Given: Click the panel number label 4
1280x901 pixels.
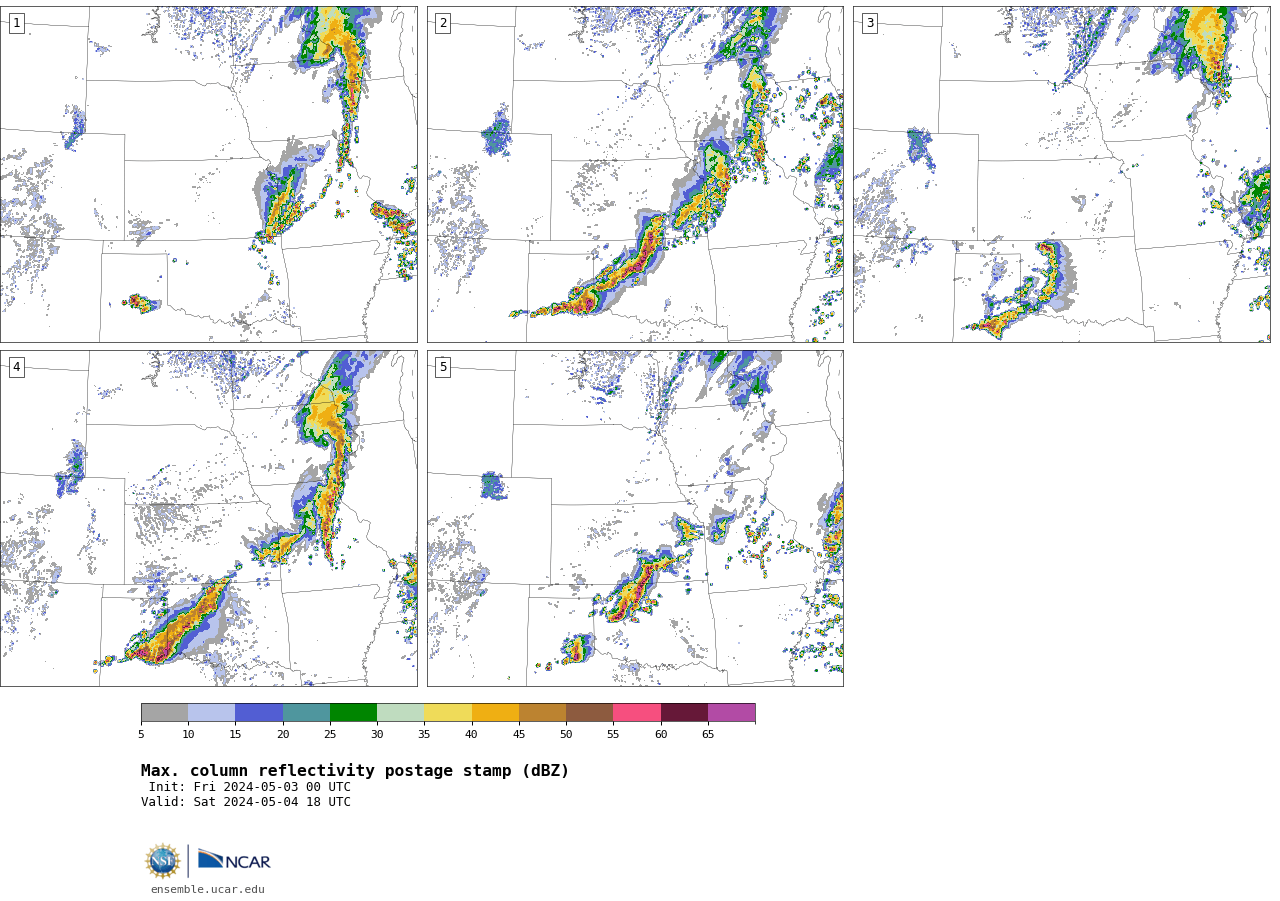Looking at the screenshot, I should tap(16, 367).
